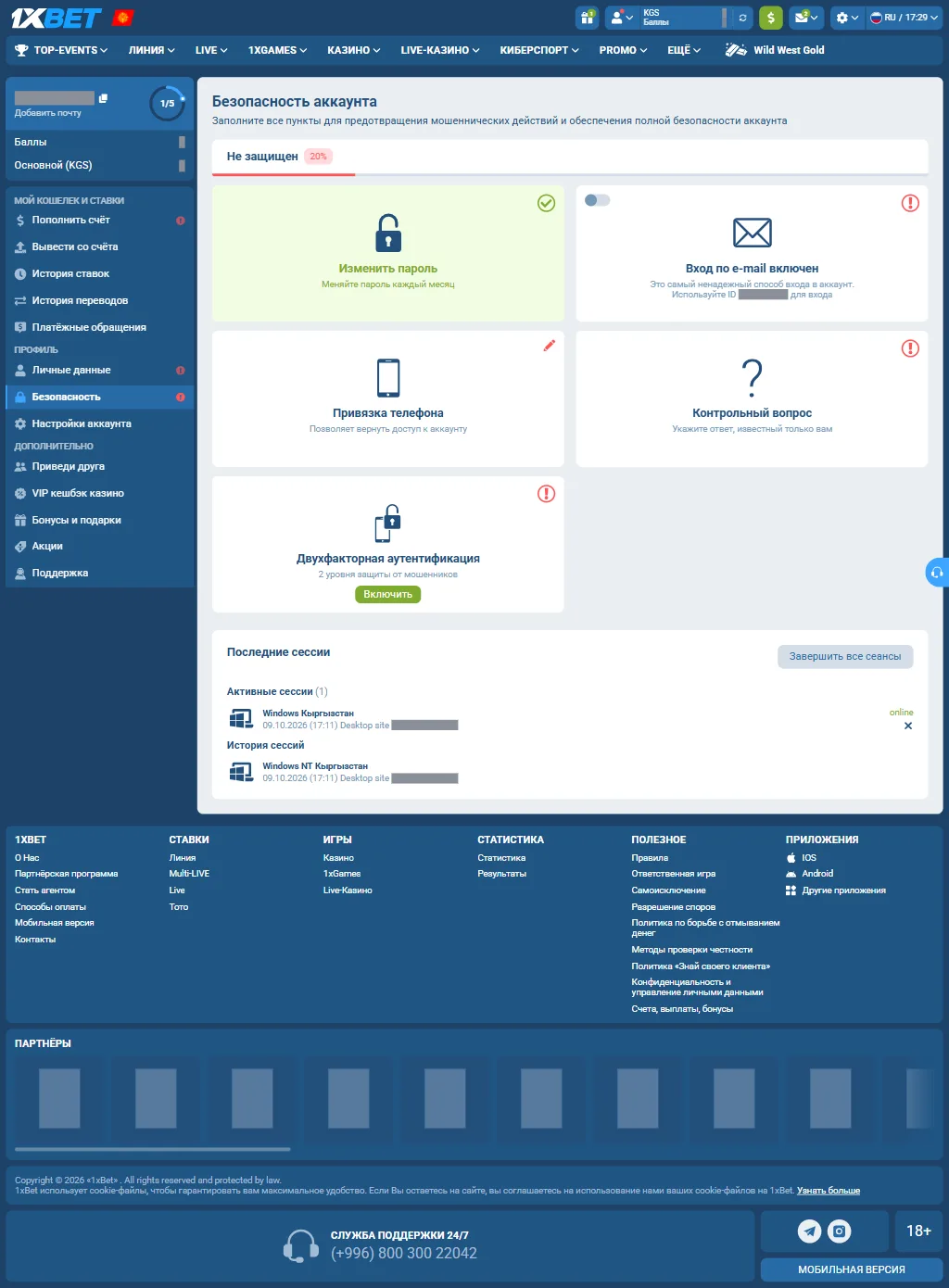Open the PROMO menu

tap(623, 50)
